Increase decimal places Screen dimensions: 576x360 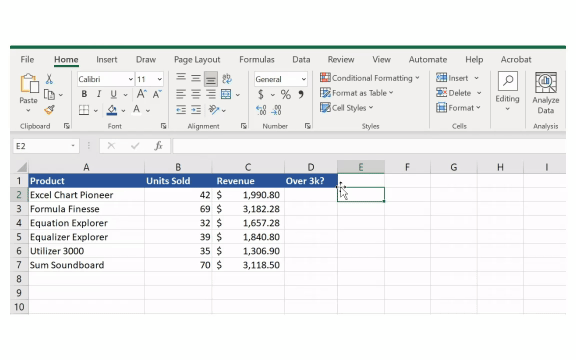point(261,110)
